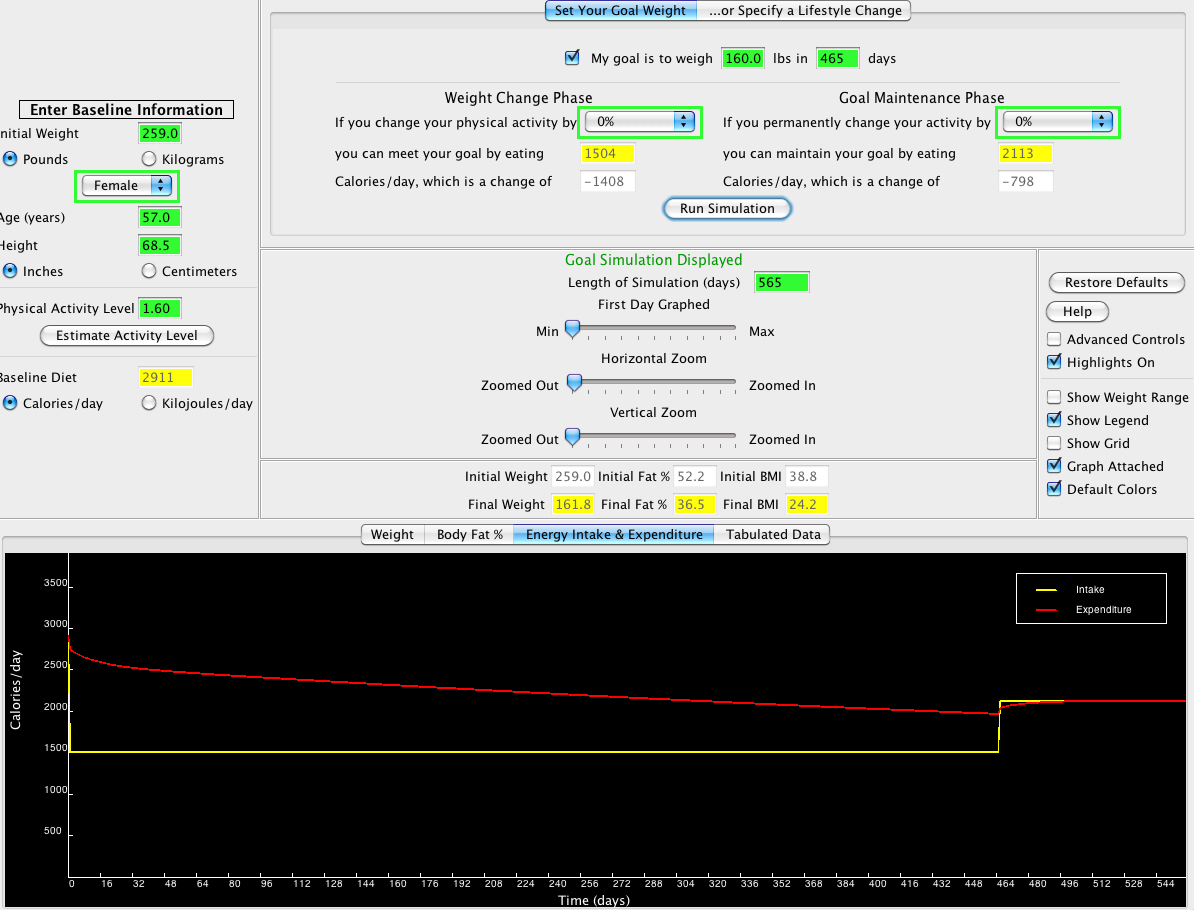Image resolution: width=1194 pixels, height=910 pixels.
Task: Open Weight Change Phase activity percent dropdown
Action: [x=640, y=122]
